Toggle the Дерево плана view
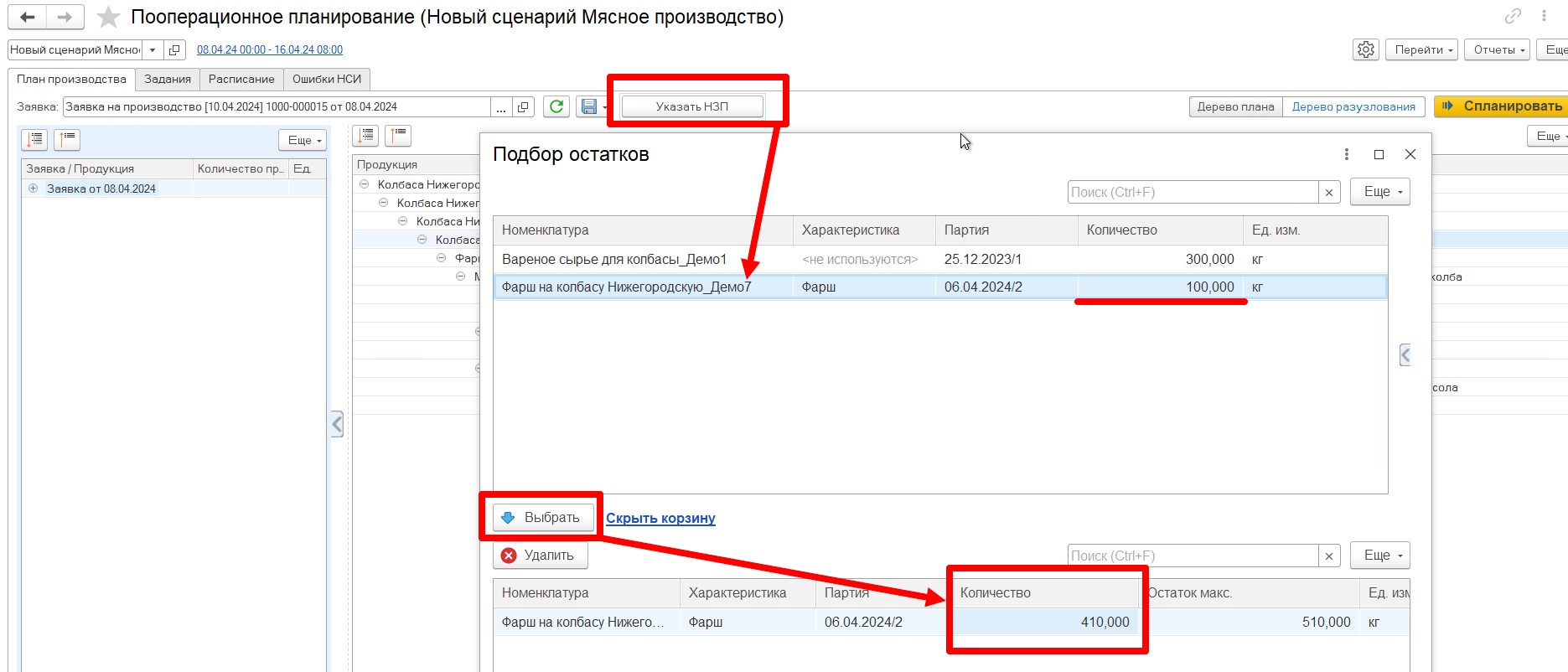This screenshot has height=672, width=1568. (1235, 106)
